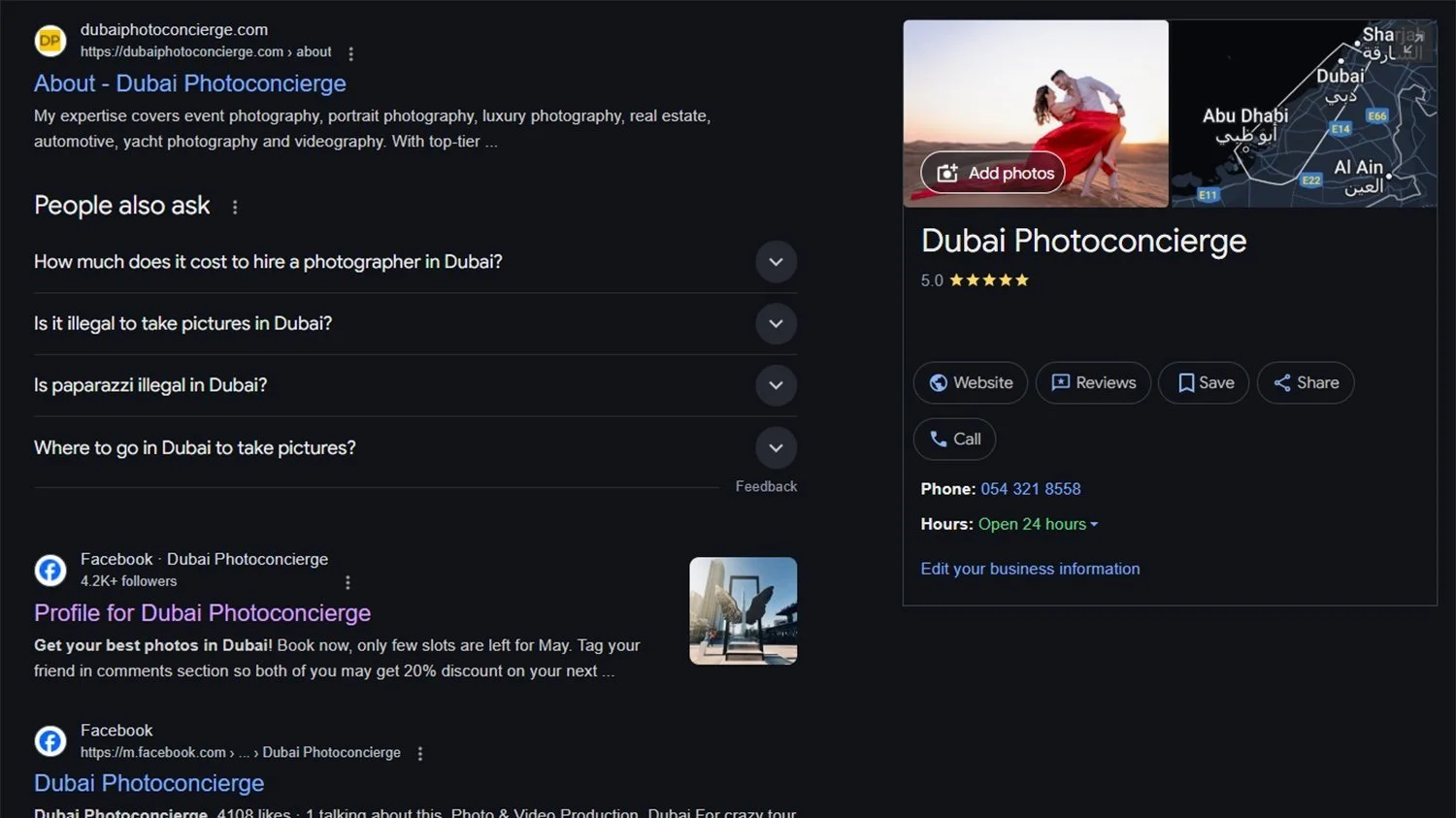
Task: Click the DP favicon of dubaiphotoconcierge.com
Action: tap(50, 41)
